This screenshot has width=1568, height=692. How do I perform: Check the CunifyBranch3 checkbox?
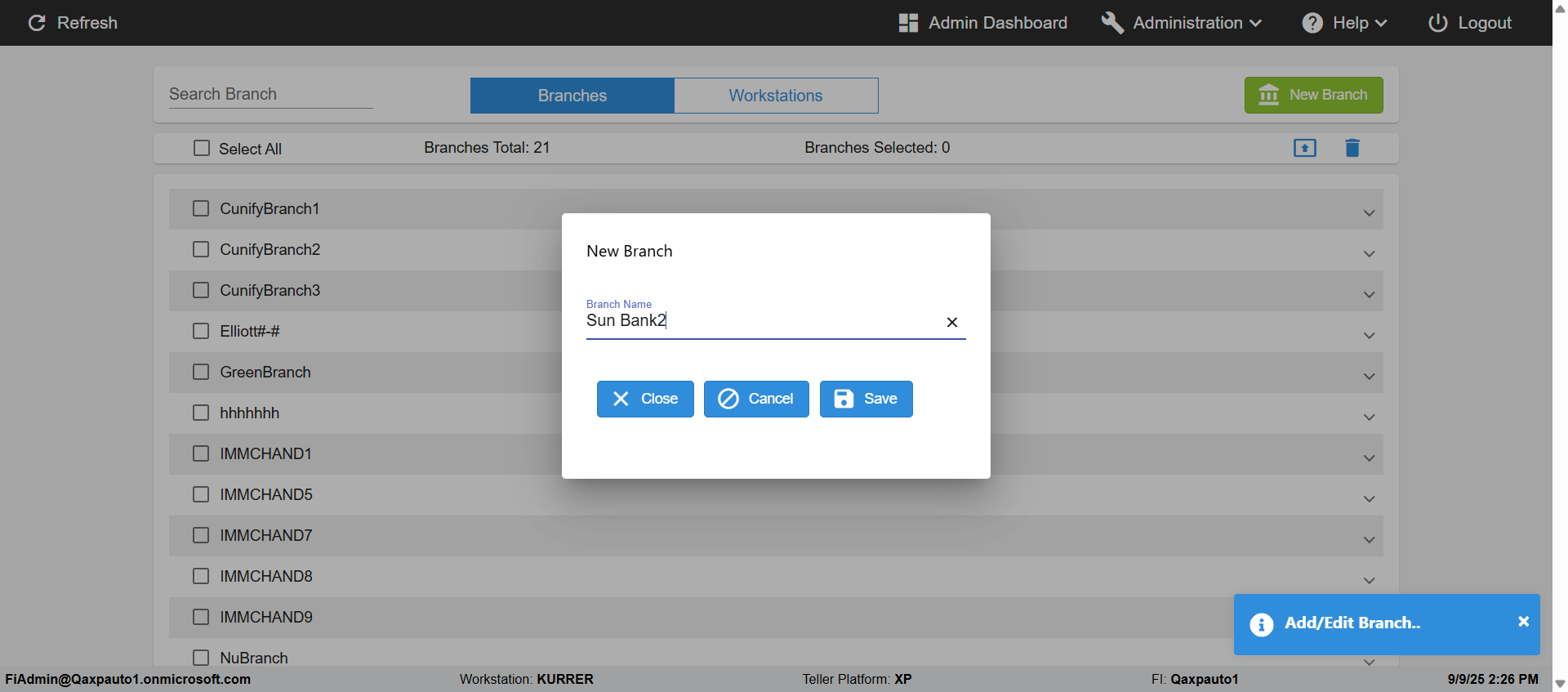tap(201, 290)
